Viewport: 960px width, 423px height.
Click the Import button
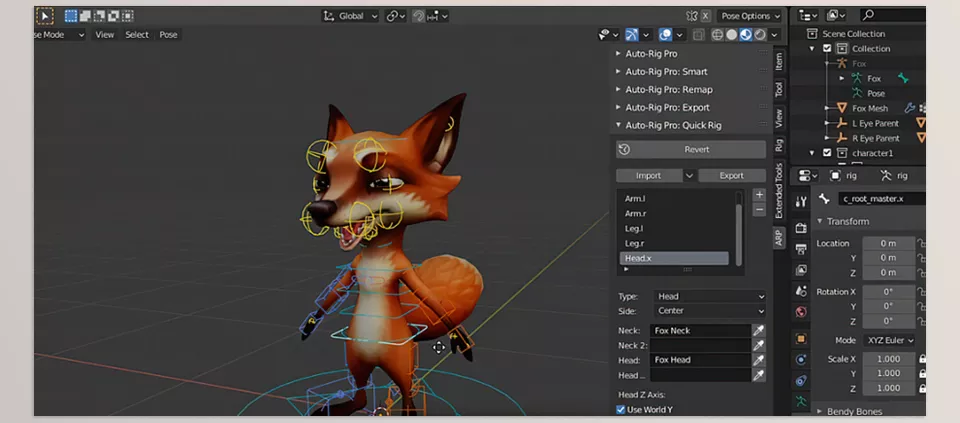648,176
